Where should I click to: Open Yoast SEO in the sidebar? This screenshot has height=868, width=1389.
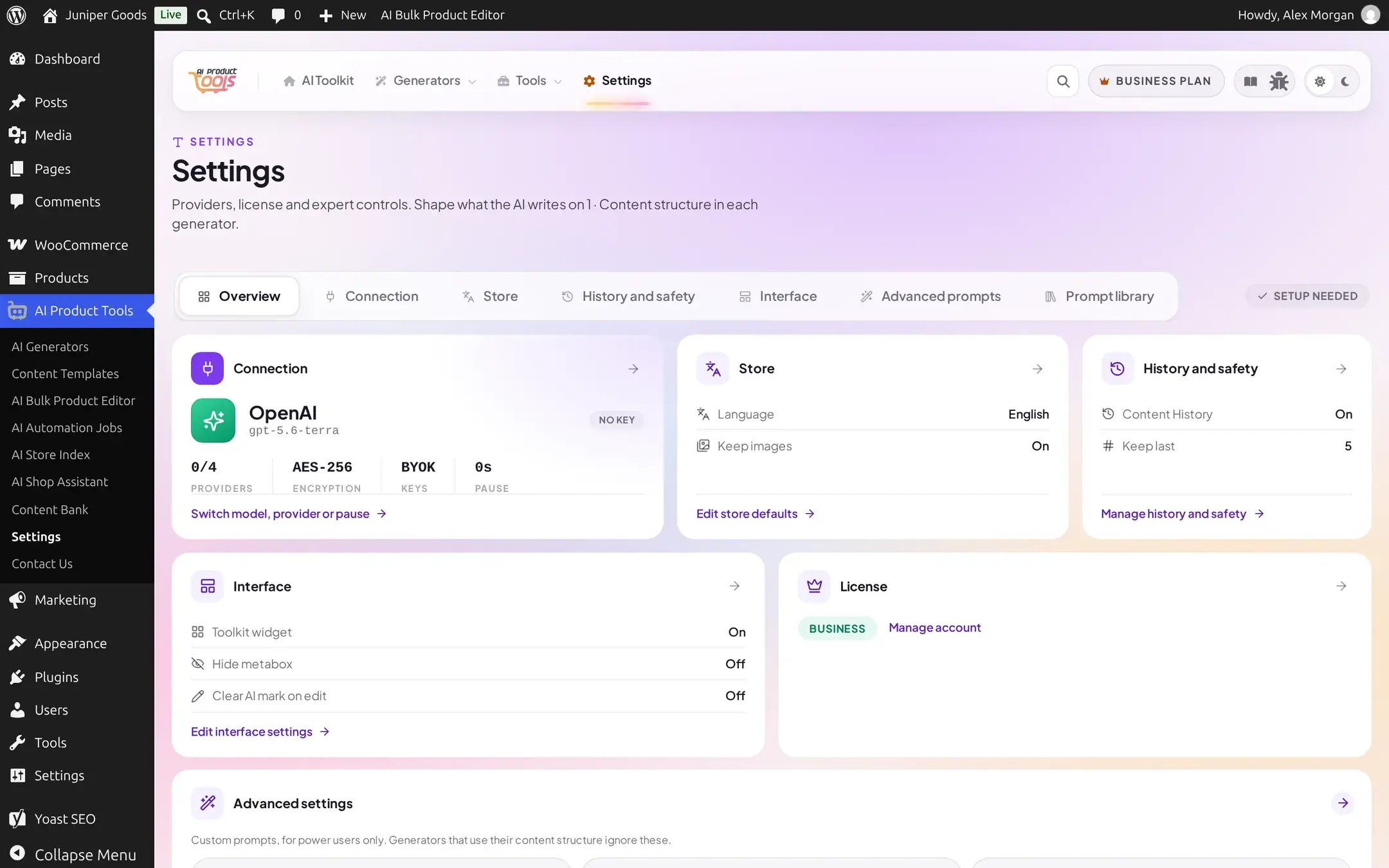[x=77, y=818]
